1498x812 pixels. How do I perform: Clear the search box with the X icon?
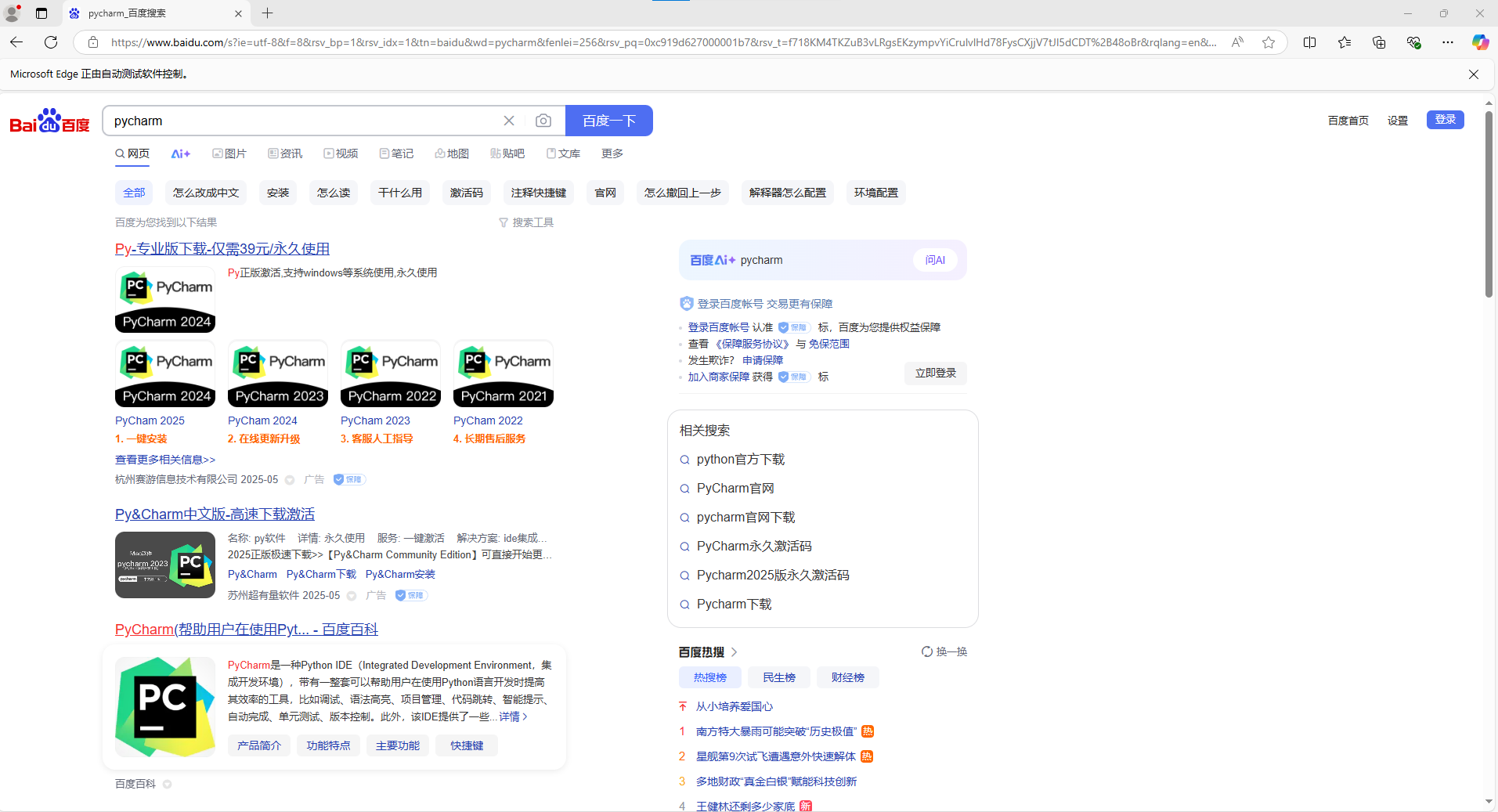(x=509, y=121)
